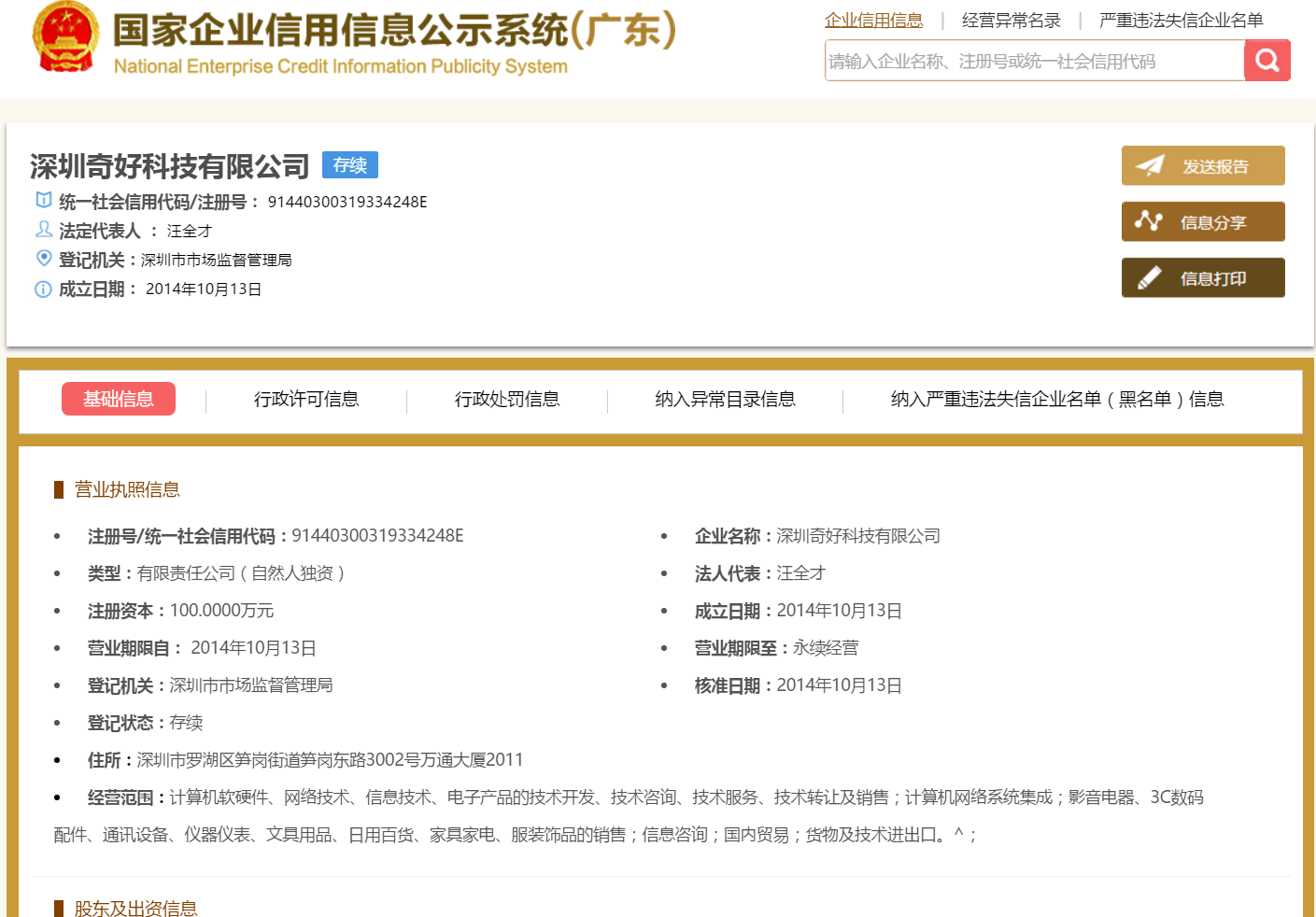Click header authority 深圳市市场监督管理局
The image size is (1316, 917).
click(217, 260)
